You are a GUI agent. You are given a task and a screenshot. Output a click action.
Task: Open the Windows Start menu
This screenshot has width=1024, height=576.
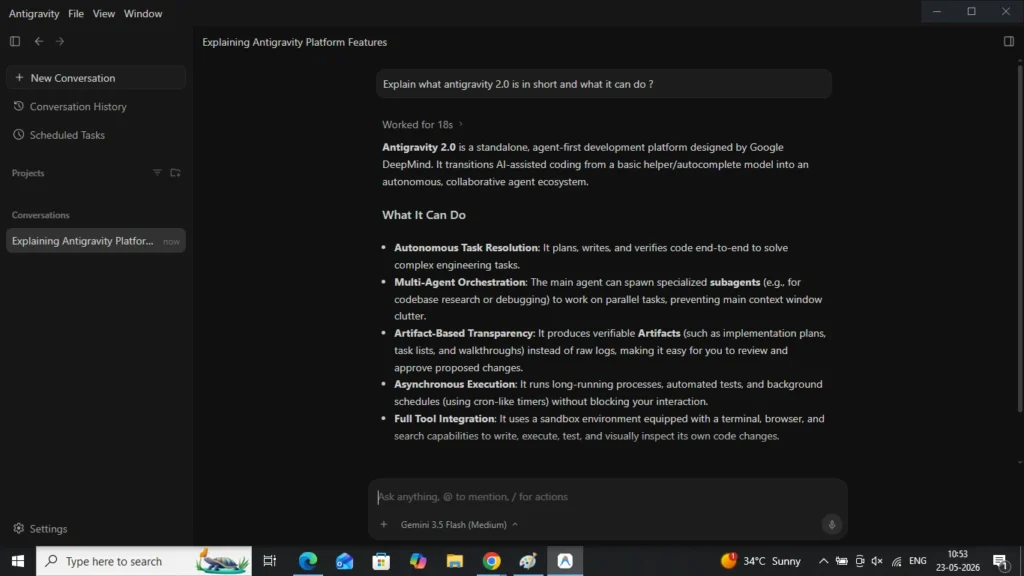point(18,561)
